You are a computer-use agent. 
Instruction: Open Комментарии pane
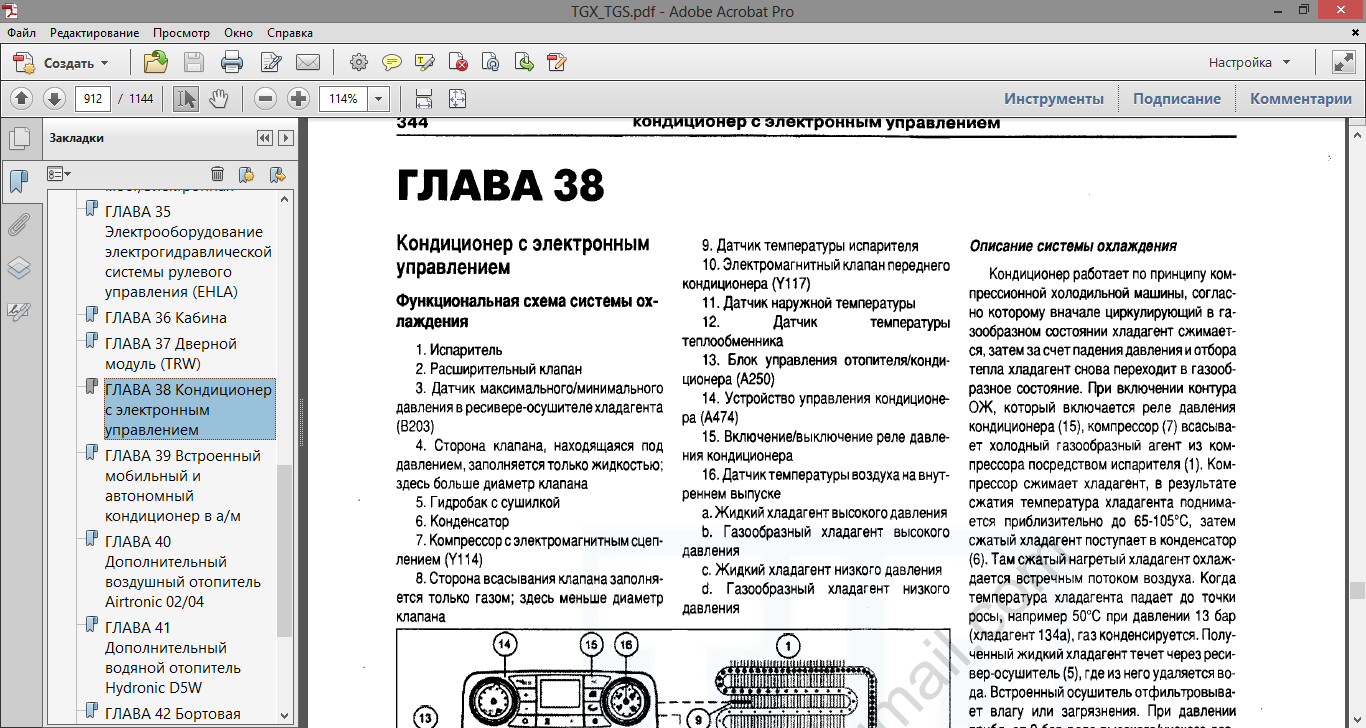point(1300,98)
